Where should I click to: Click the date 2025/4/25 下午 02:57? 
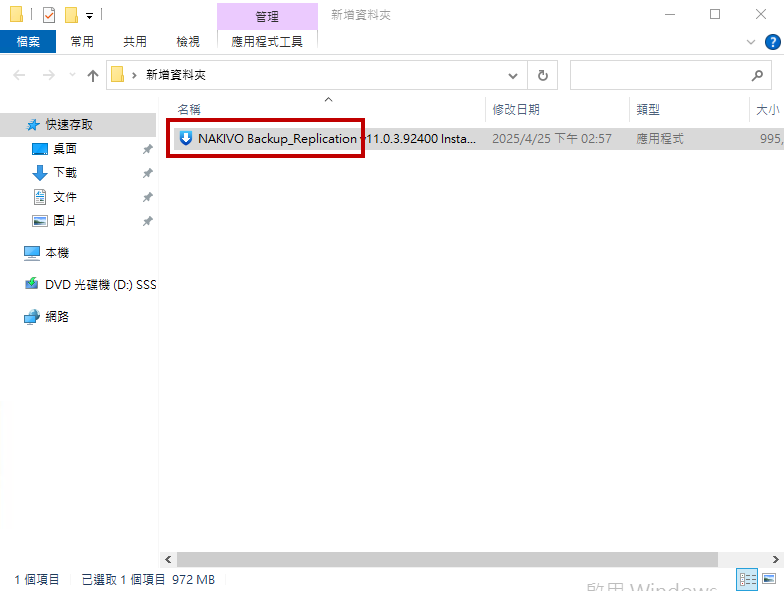tap(552, 138)
